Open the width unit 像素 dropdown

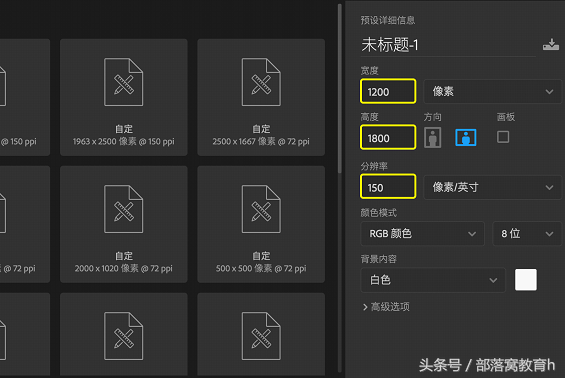(492, 92)
